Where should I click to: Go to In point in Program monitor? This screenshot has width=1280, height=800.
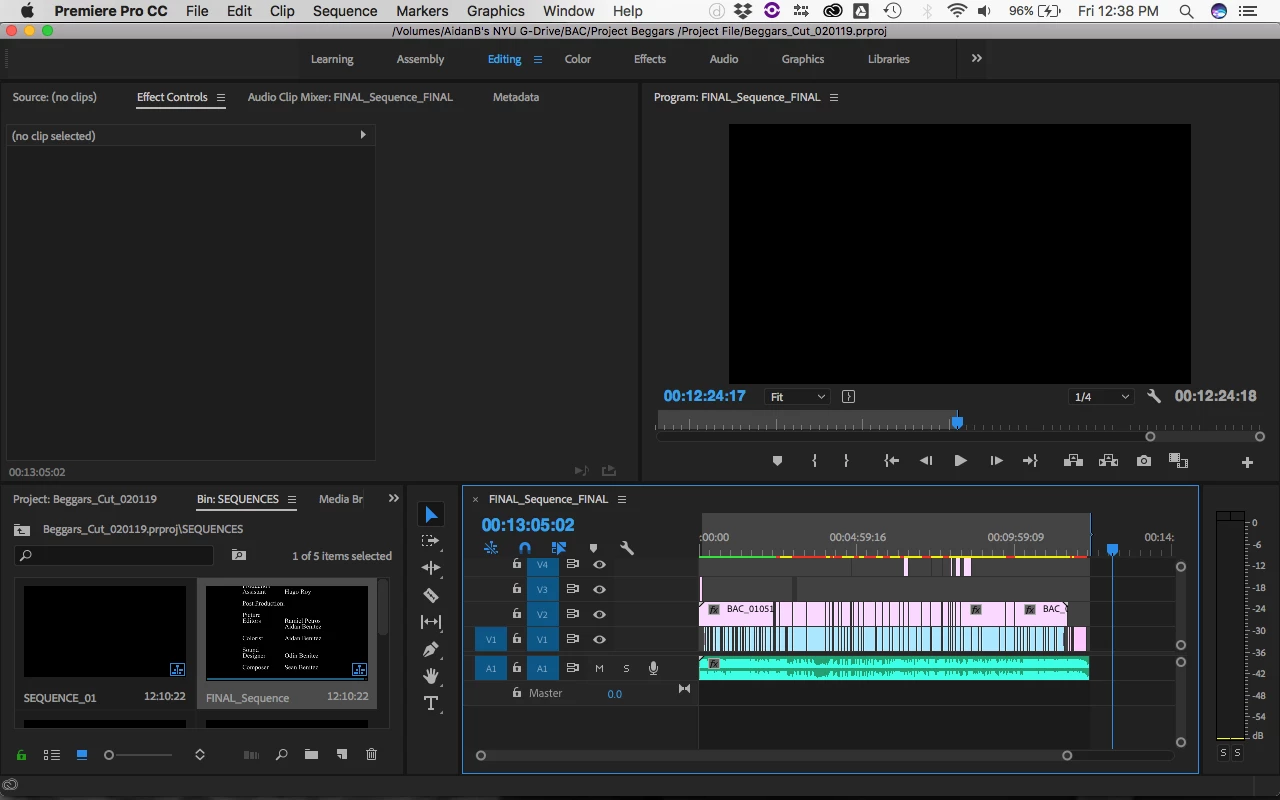tap(891, 461)
